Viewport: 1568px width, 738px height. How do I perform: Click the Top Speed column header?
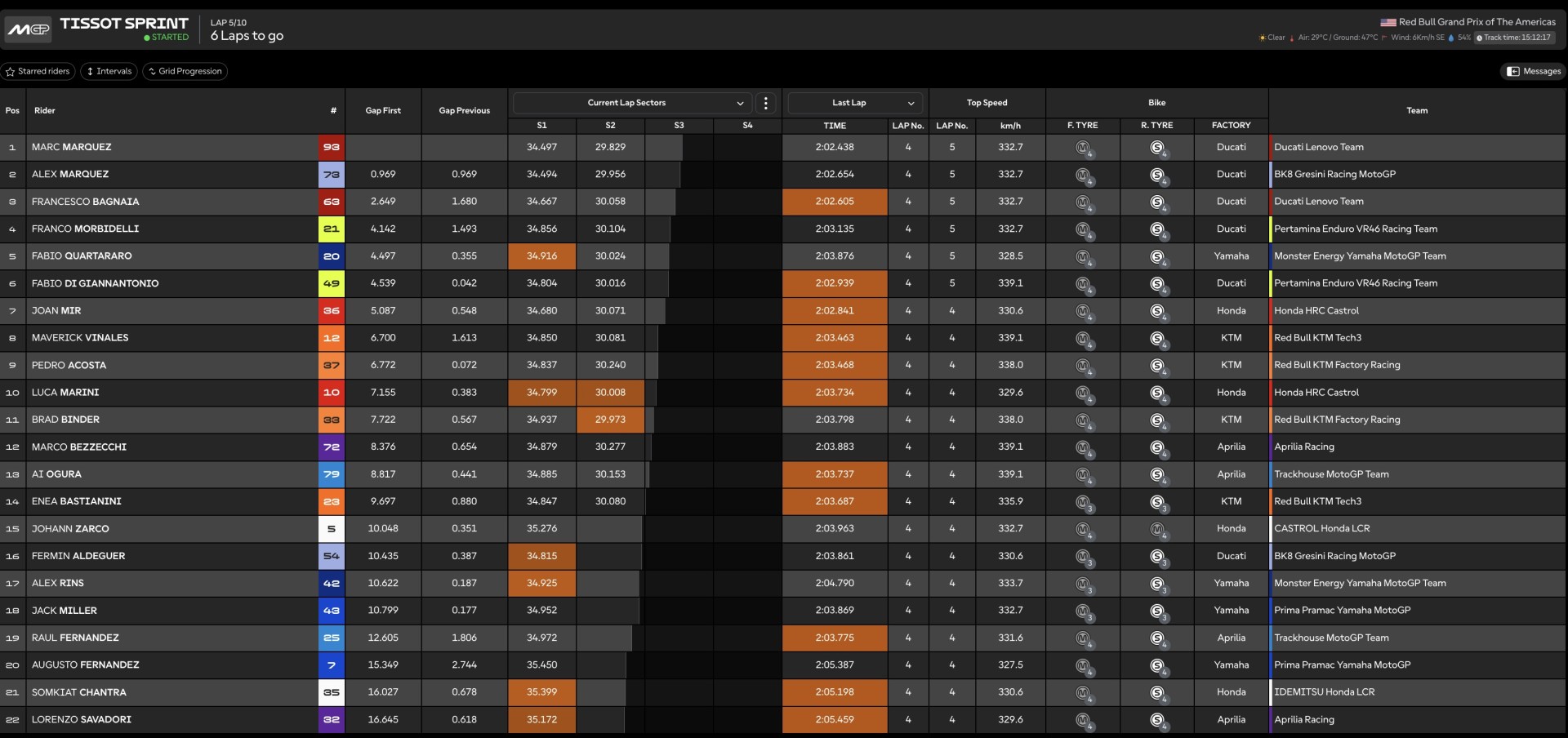pyautogui.click(x=987, y=103)
